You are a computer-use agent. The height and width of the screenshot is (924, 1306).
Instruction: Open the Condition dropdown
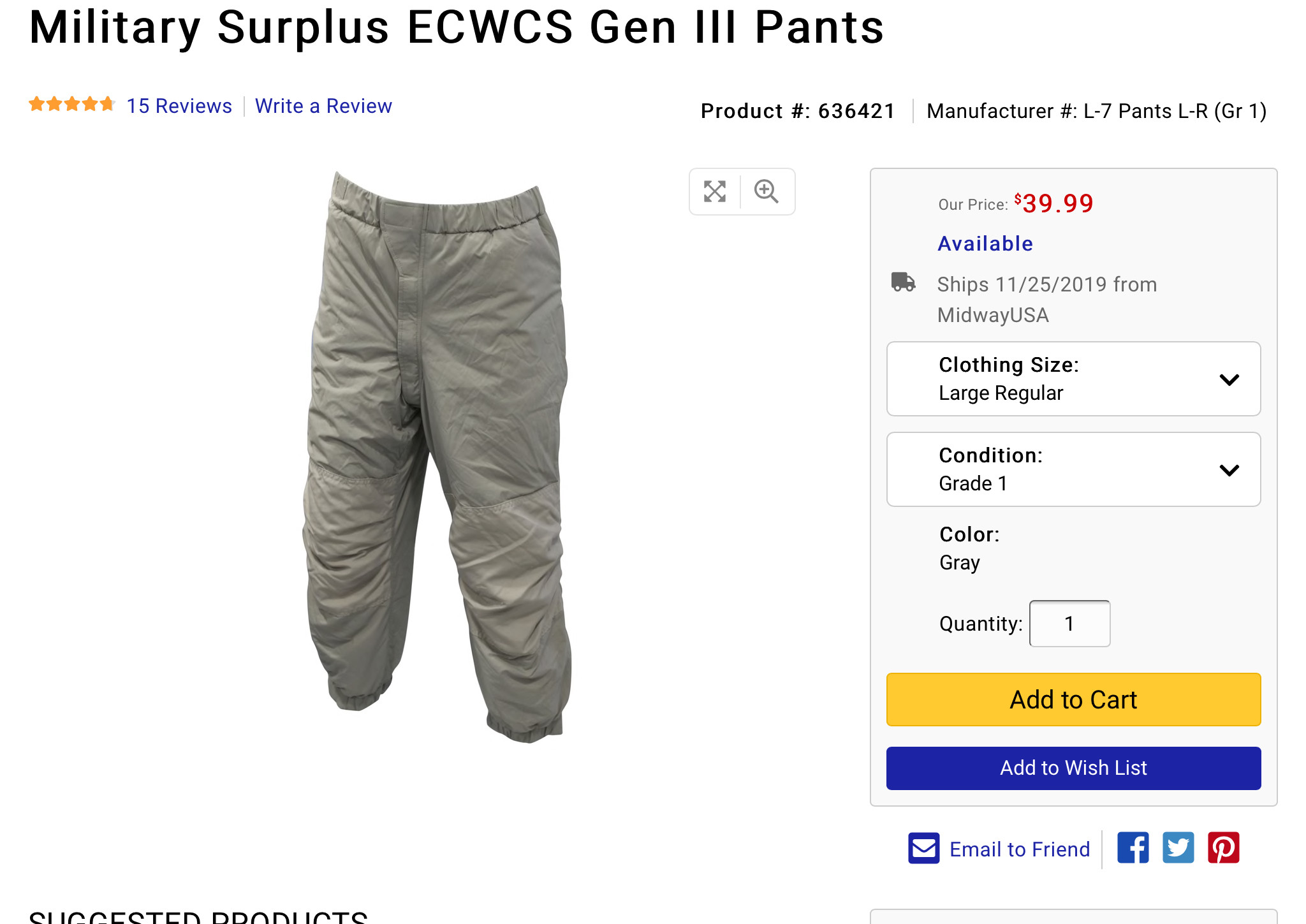click(1073, 469)
